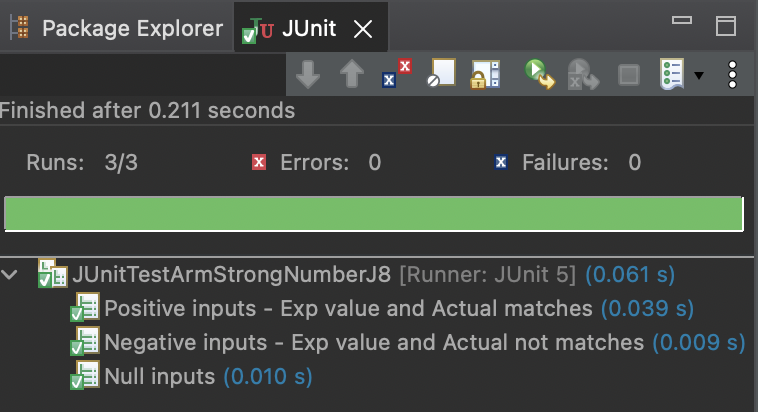Click the green test progress bar
Screen dimensions: 758x412
(x=373, y=214)
